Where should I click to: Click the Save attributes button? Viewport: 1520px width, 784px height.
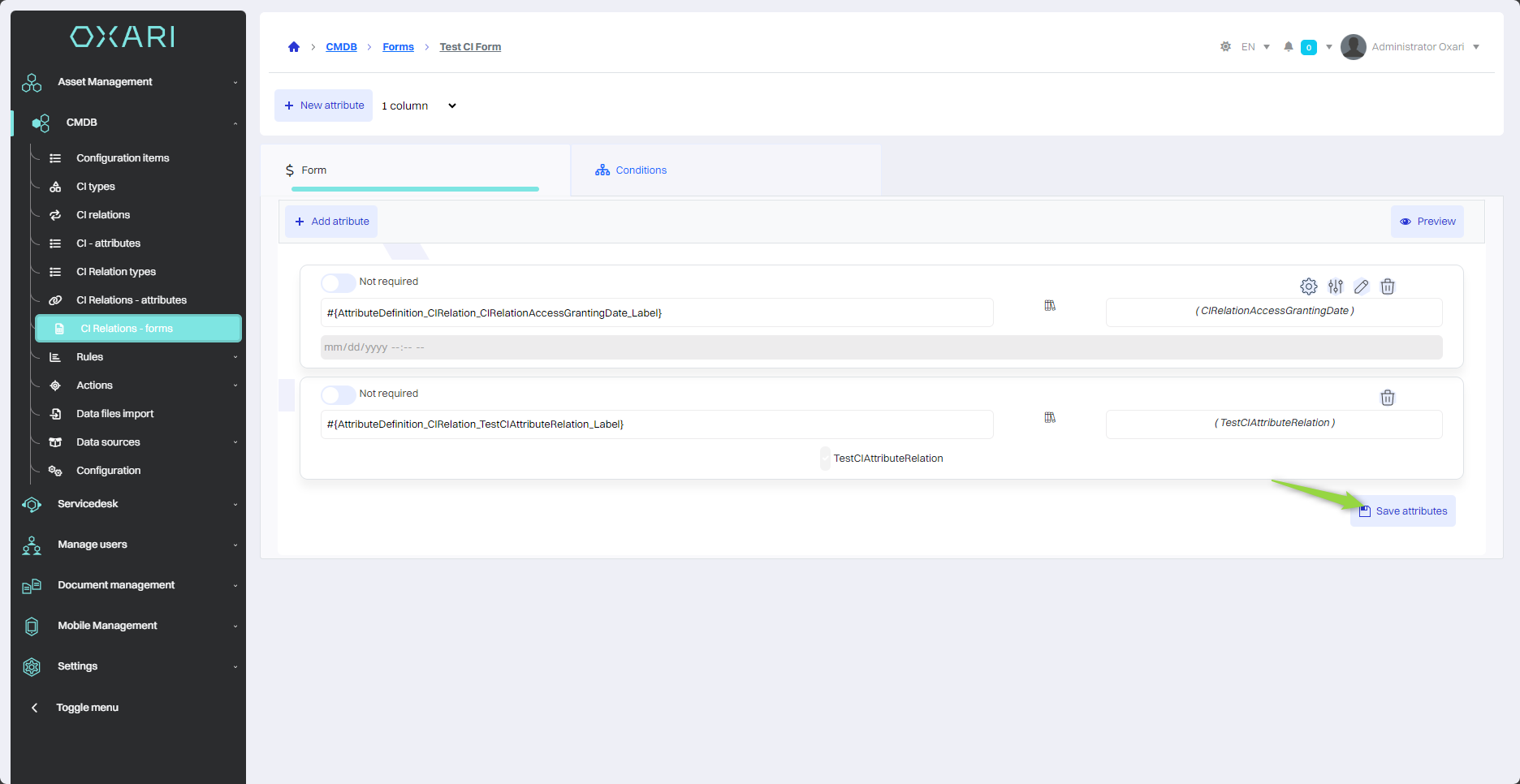[x=1403, y=511]
